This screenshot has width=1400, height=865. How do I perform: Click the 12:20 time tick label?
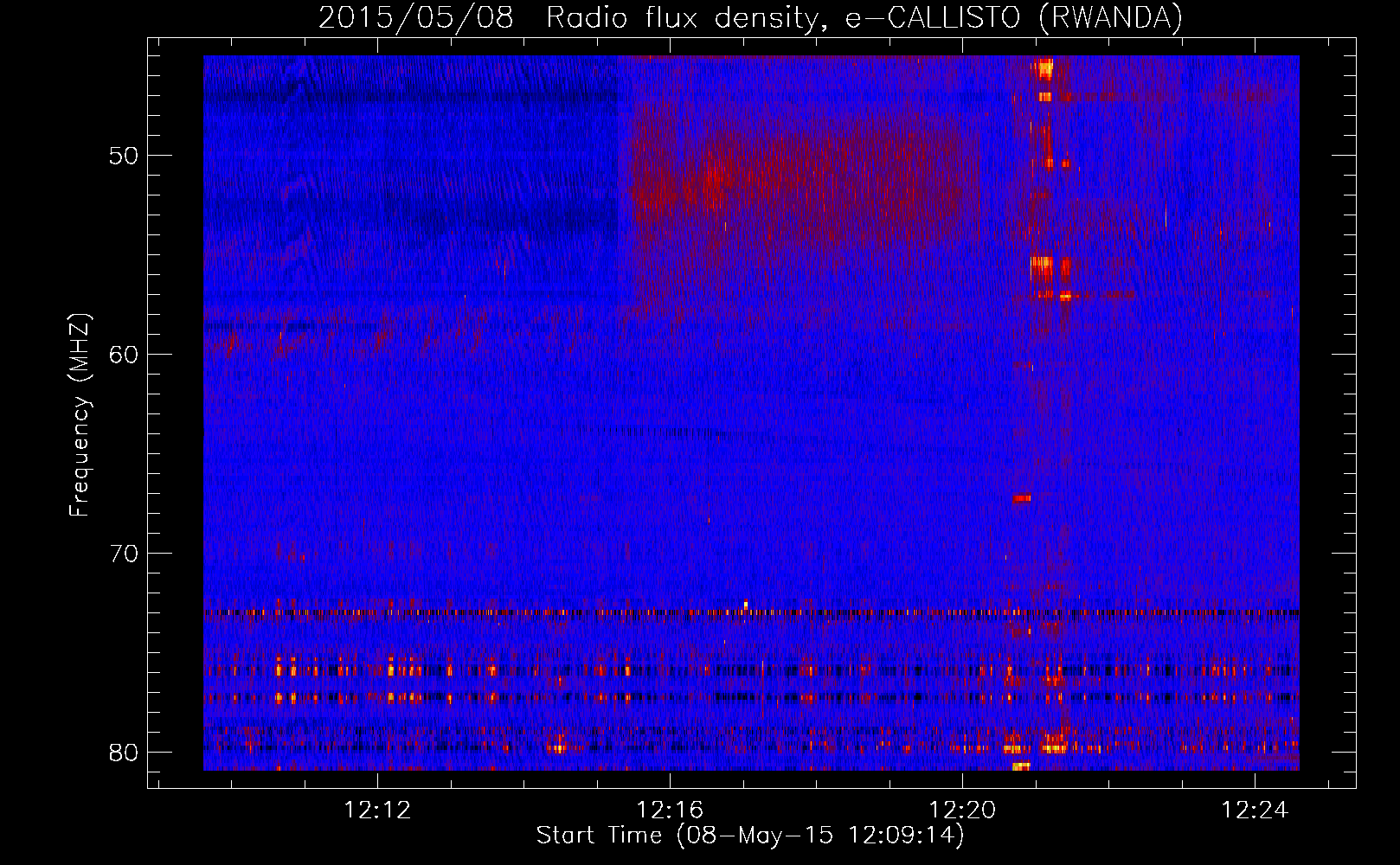pos(962,811)
